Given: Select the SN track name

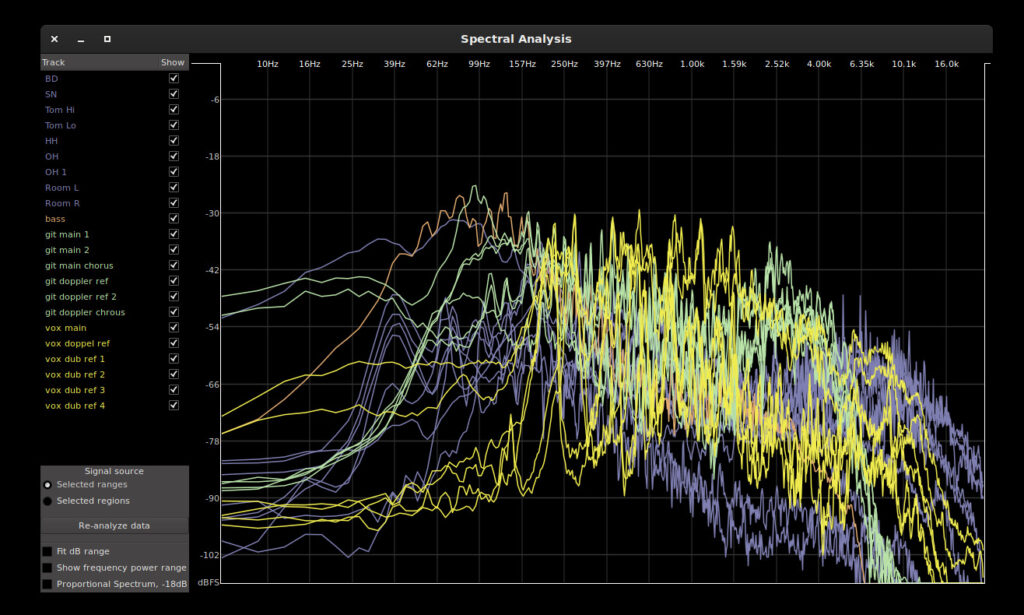Looking at the screenshot, I should (x=51, y=95).
